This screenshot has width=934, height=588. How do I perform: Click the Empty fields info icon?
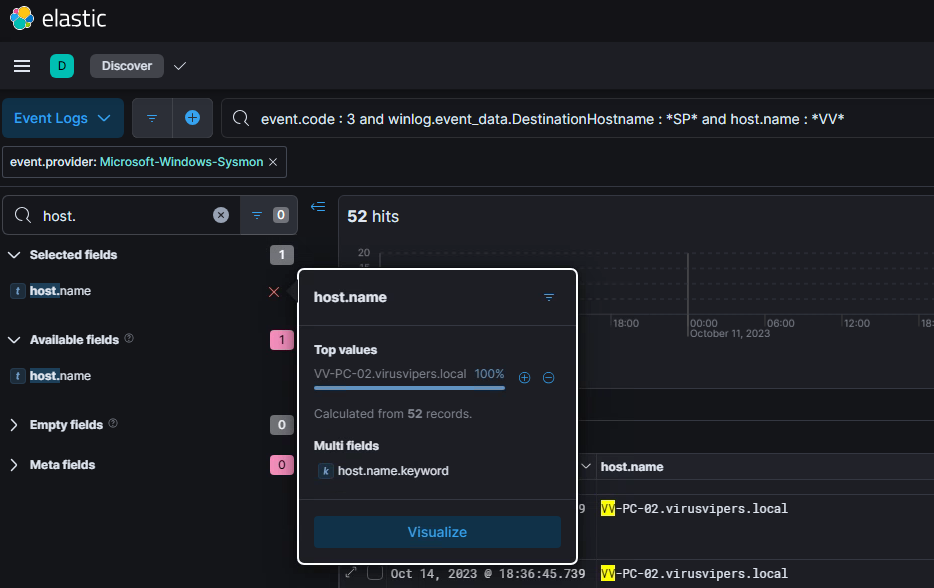(x=113, y=423)
